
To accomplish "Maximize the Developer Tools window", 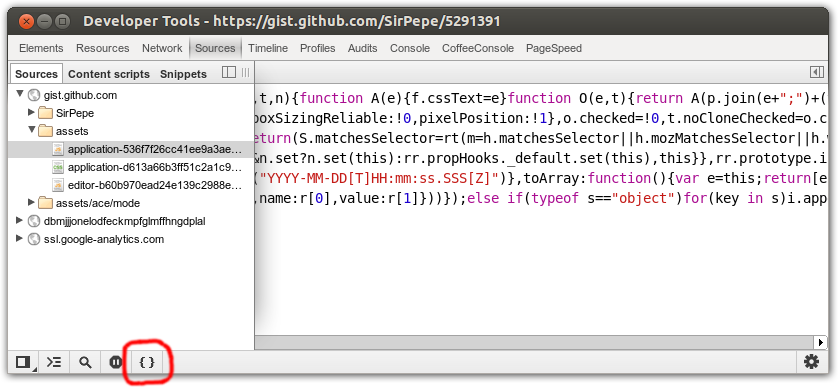I will pyautogui.click(x=62, y=21).
